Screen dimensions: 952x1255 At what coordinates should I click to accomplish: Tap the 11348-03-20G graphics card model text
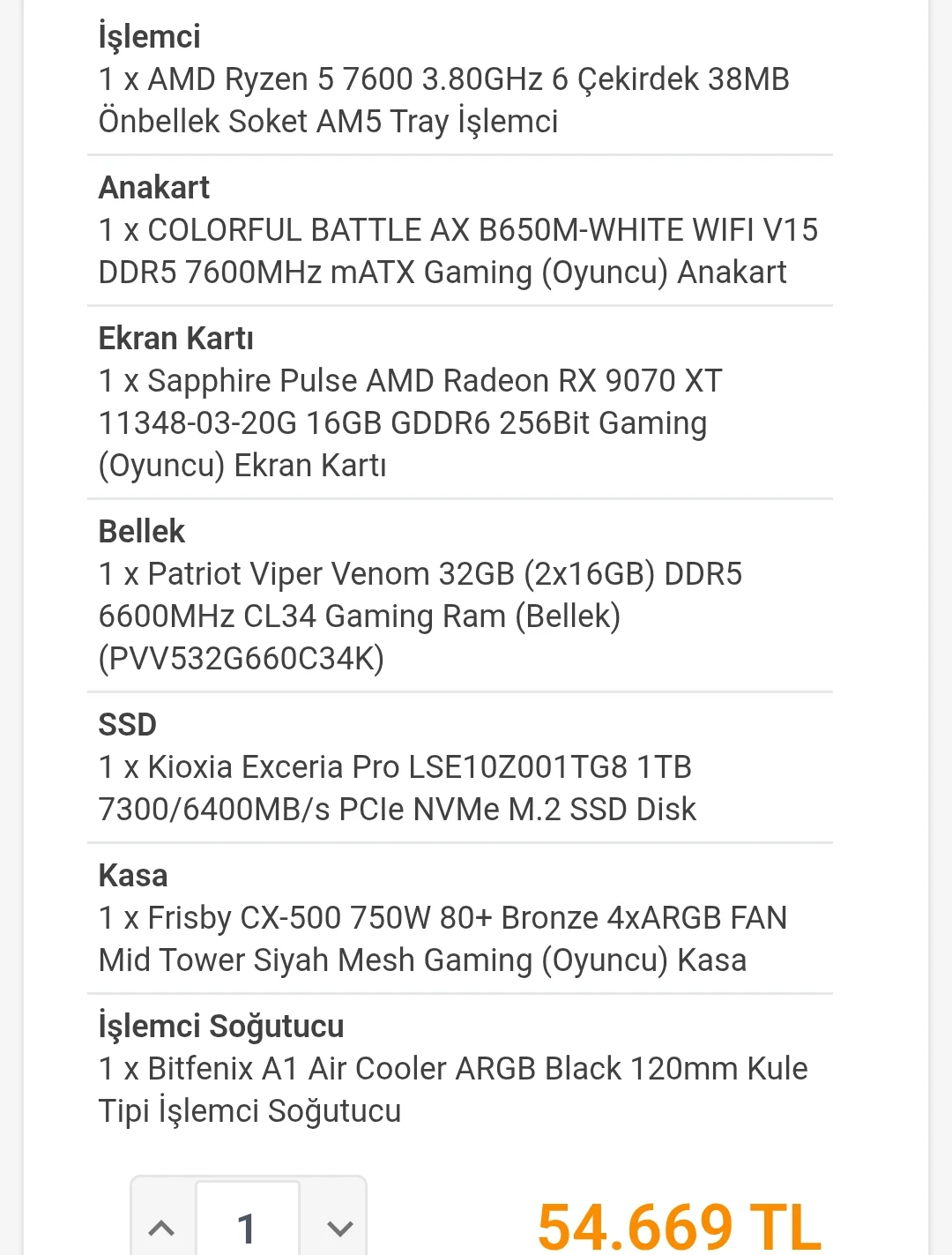[x=198, y=423]
